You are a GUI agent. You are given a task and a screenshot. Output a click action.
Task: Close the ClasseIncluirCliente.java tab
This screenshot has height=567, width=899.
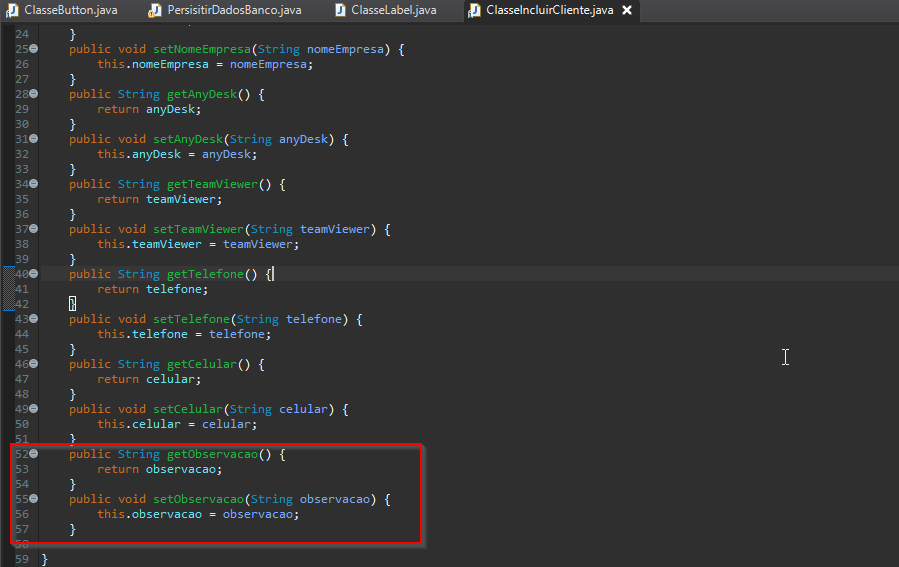click(627, 10)
